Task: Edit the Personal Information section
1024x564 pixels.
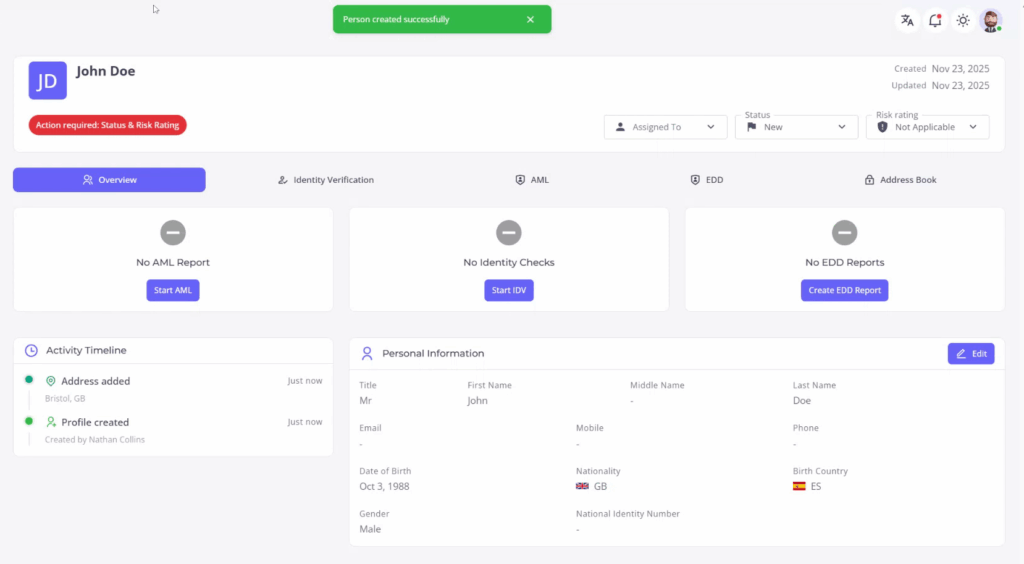Action: pyautogui.click(x=970, y=353)
